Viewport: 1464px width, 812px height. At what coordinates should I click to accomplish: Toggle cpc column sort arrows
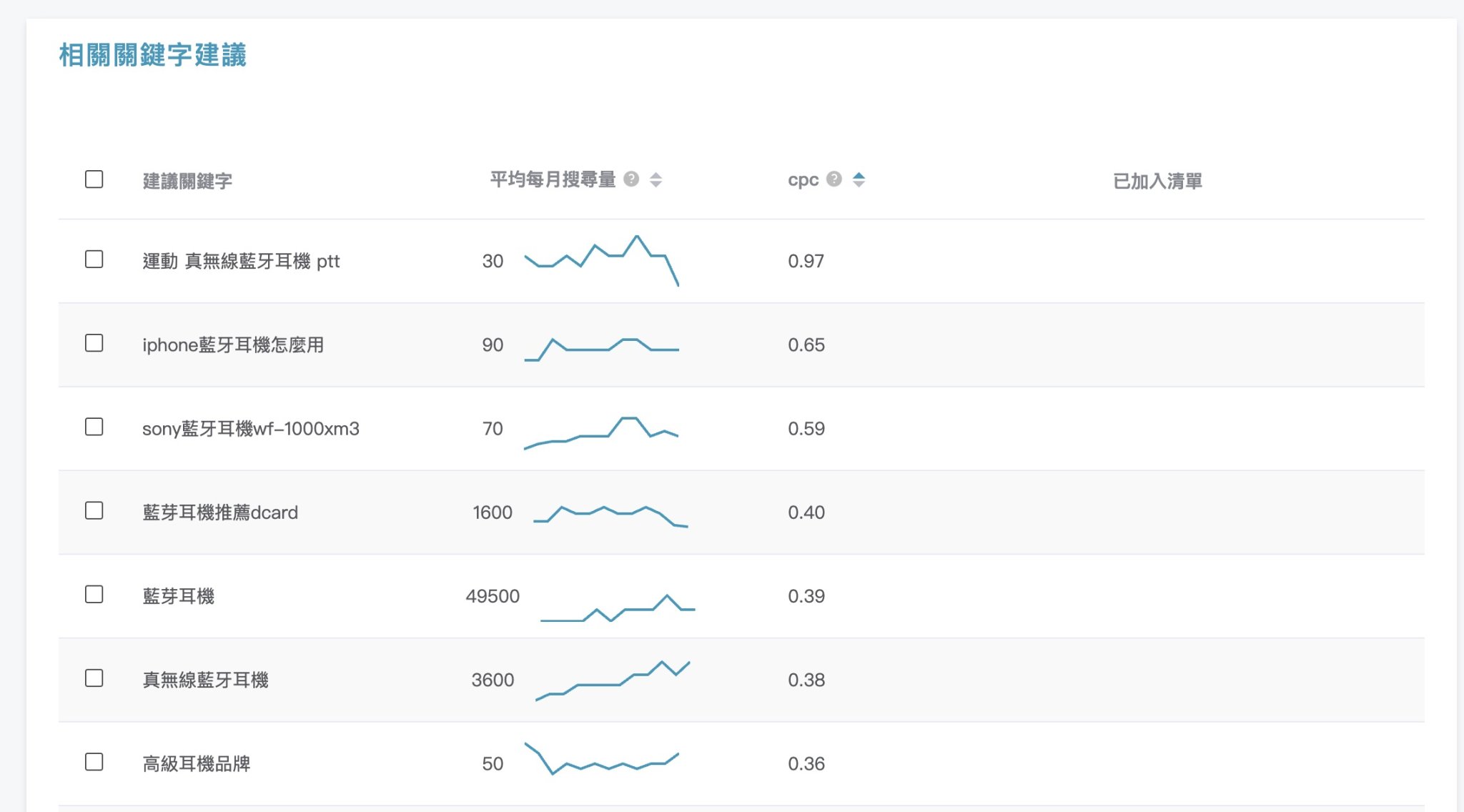(859, 180)
